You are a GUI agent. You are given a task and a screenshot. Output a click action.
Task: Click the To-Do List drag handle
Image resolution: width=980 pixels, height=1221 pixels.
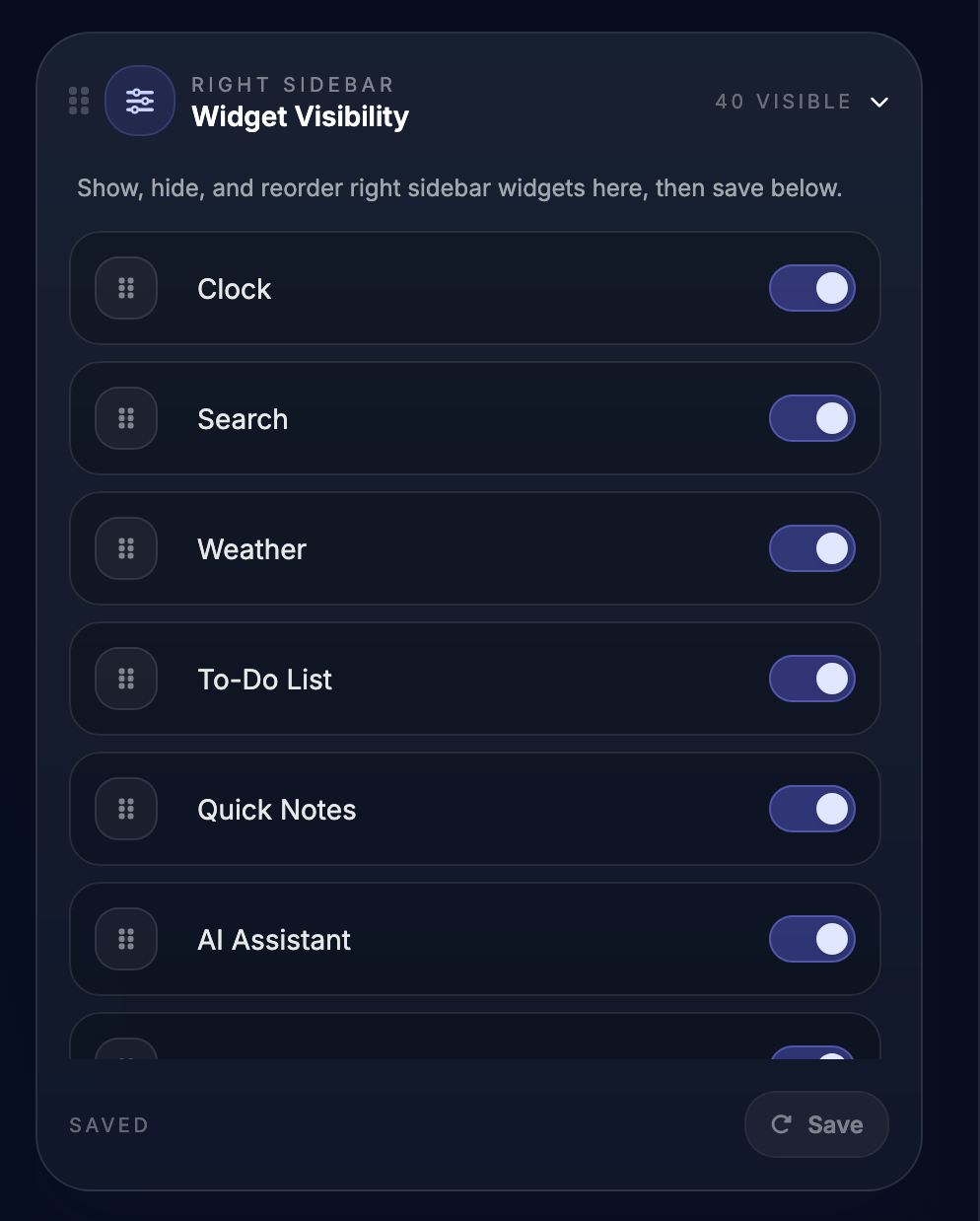(x=125, y=679)
